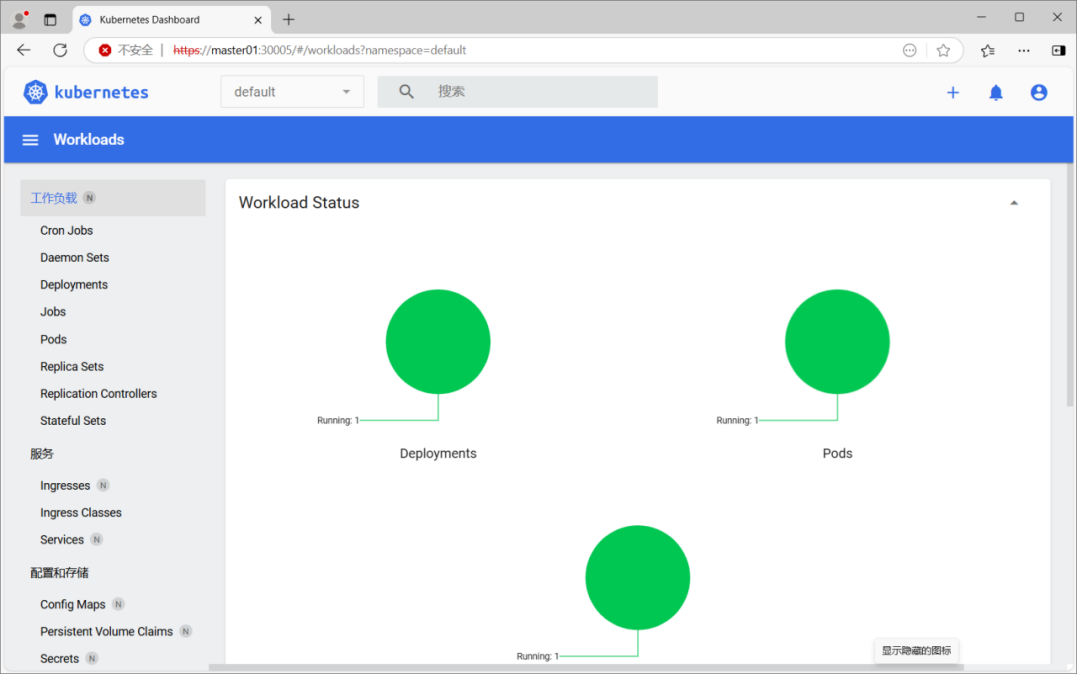The height and width of the screenshot is (675, 1078).
Task: Click the Pods green status circle
Action: point(837,342)
